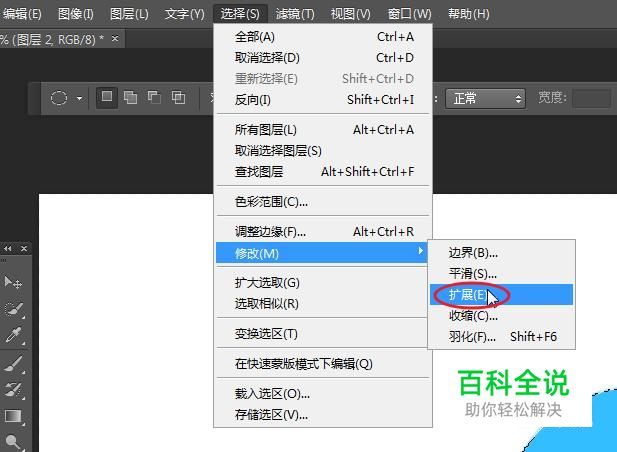Choose 全部(A) select all
This screenshot has height=452, width=617.
pyautogui.click(x=323, y=37)
